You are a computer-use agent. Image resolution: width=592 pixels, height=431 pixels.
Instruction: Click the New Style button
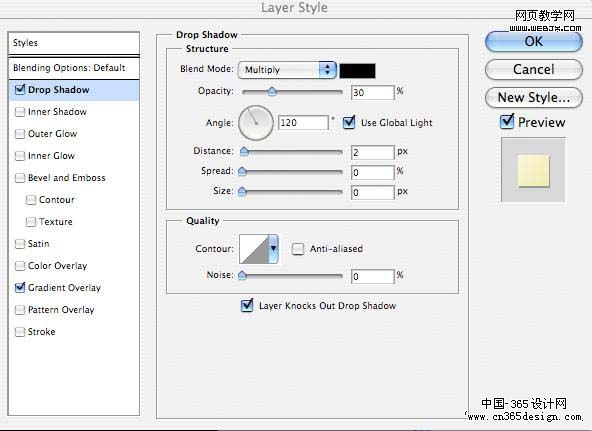click(x=533, y=97)
